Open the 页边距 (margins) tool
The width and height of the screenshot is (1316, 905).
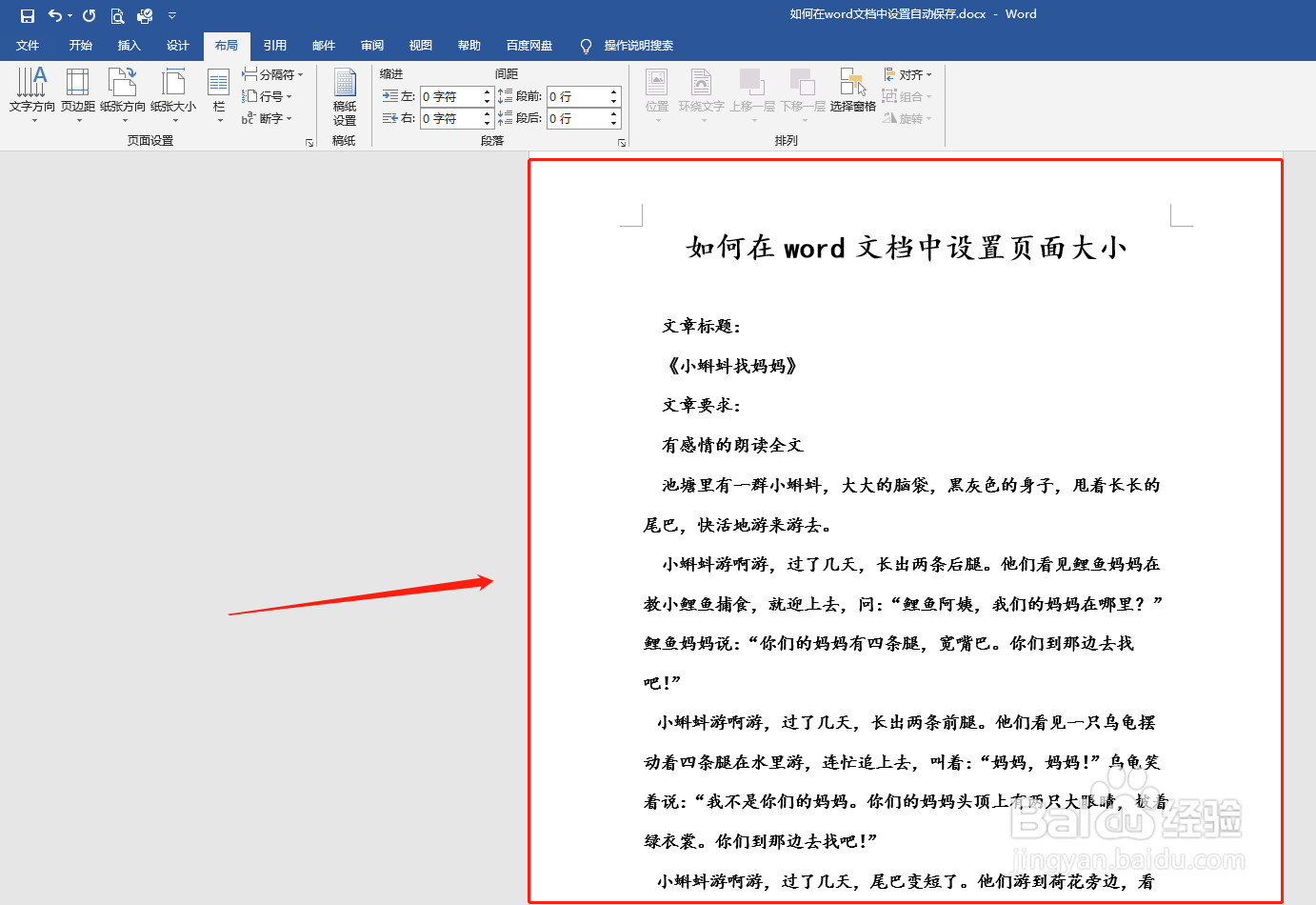point(76,95)
